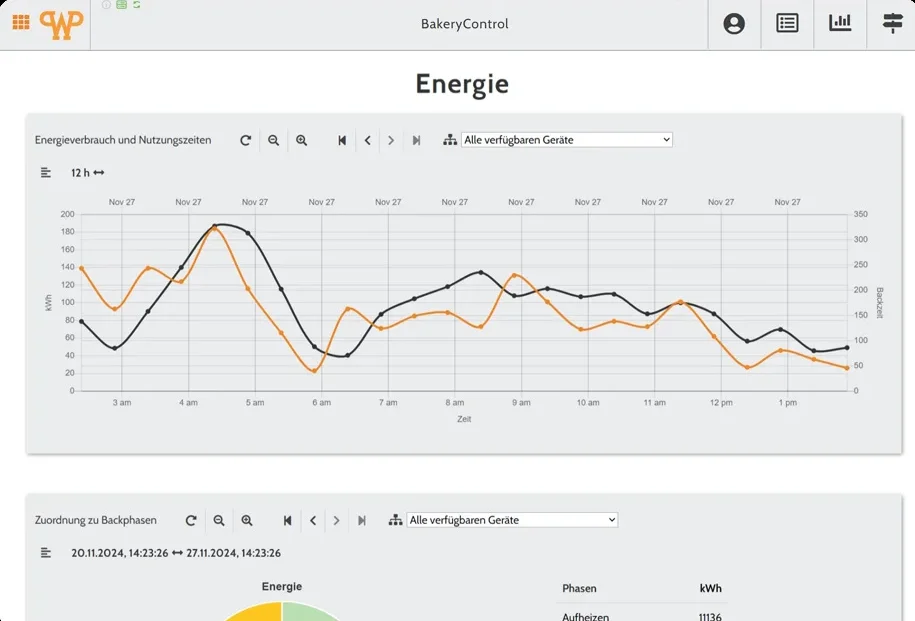Open the orange apps grid menu
915x621 pixels.
click(21, 23)
